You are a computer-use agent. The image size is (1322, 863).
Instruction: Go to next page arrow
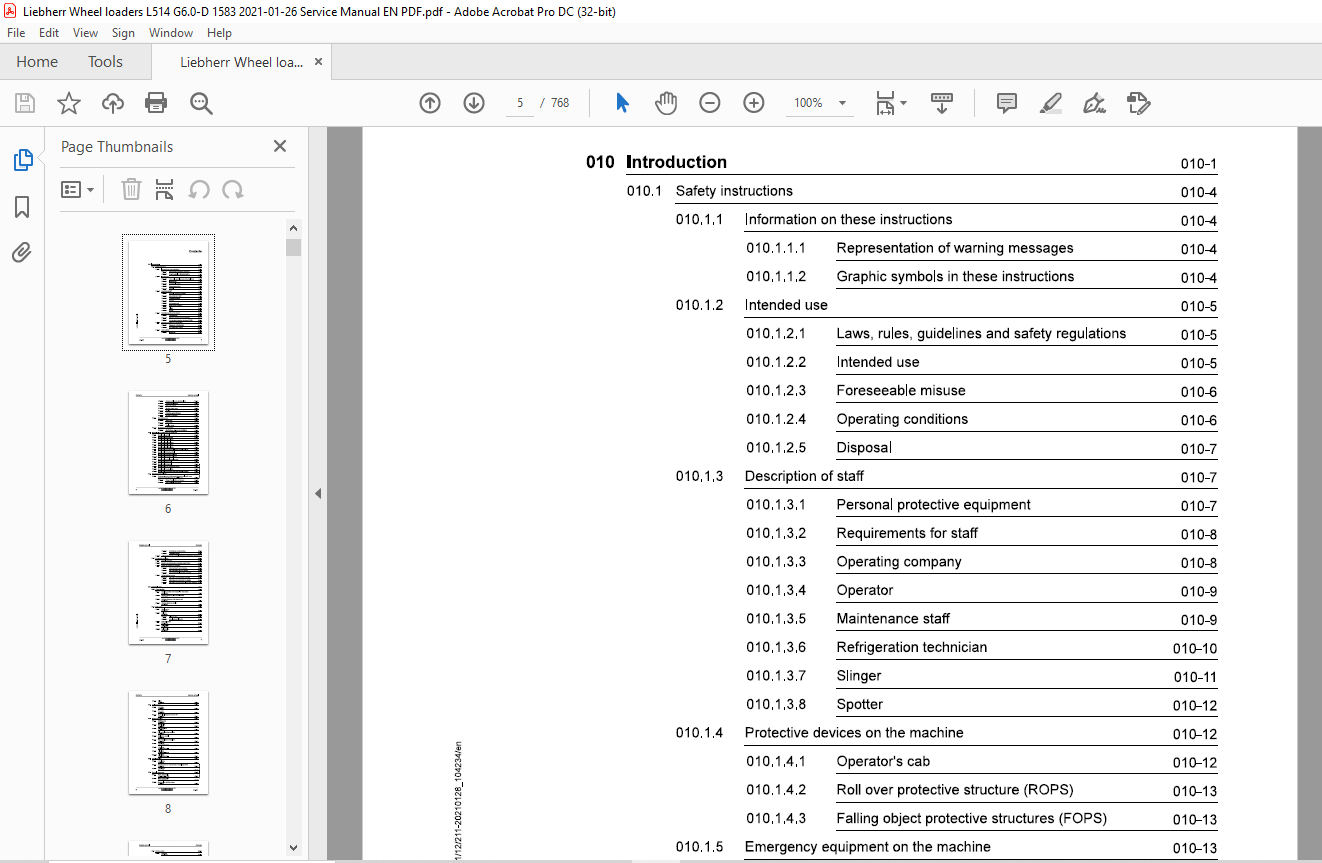[474, 103]
